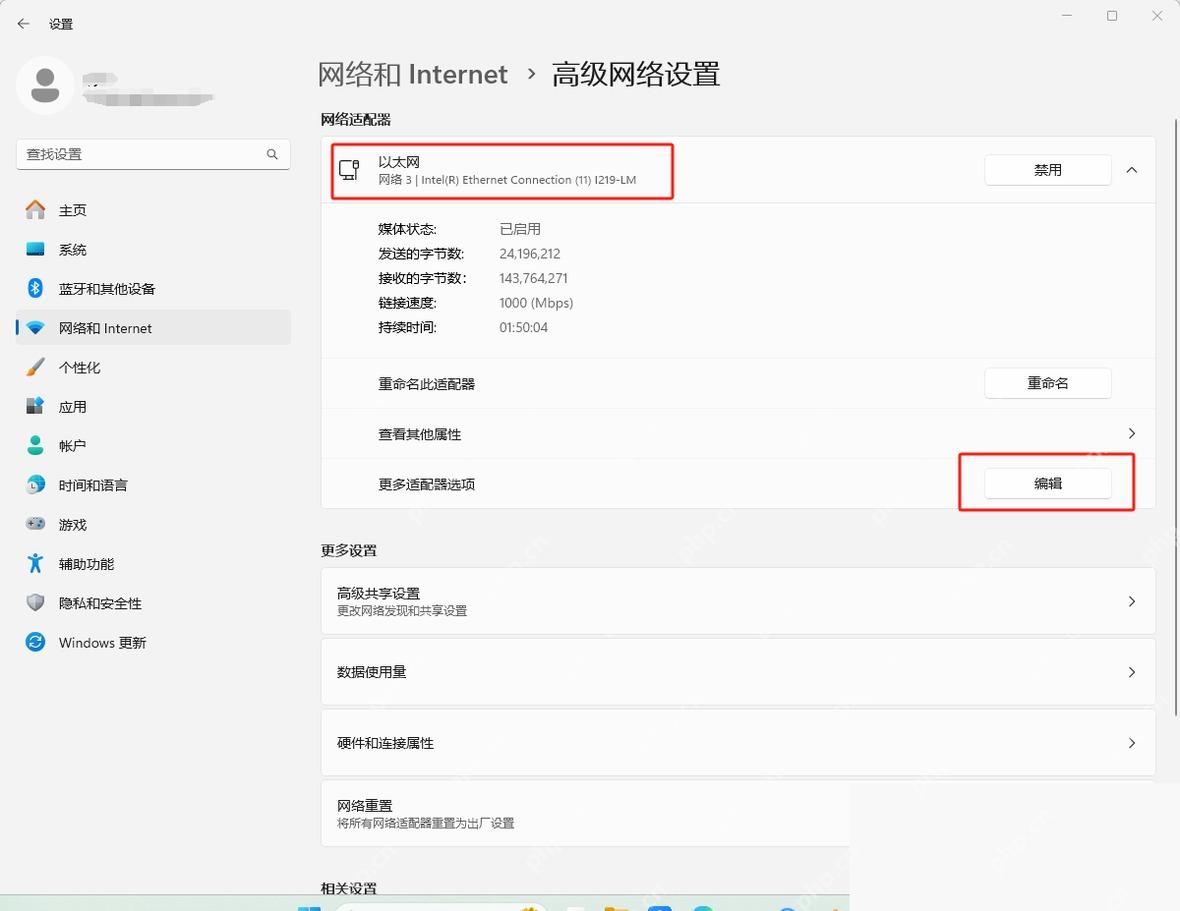
Task: Click the 1000 (Mbps) link speed value
Action: coord(536,302)
